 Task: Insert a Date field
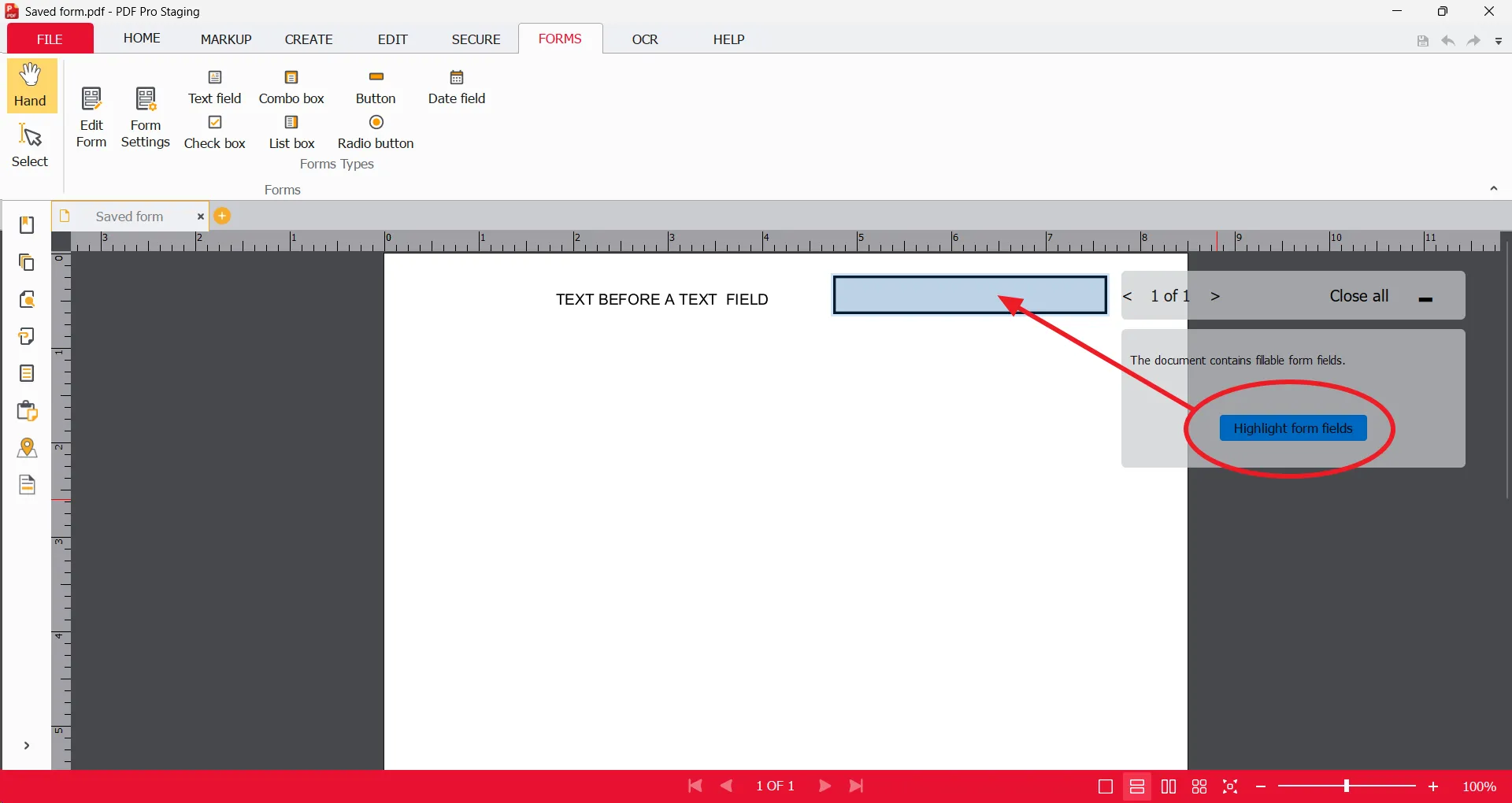(x=457, y=87)
